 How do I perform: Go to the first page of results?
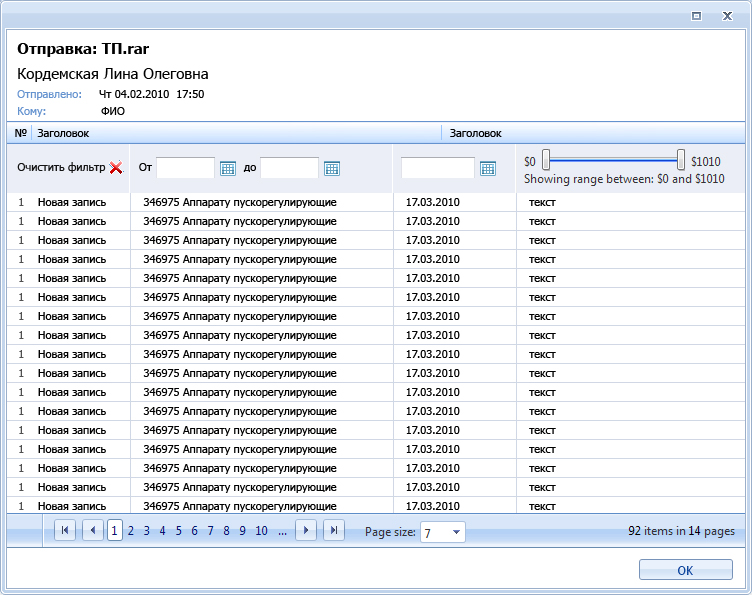coord(65,530)
